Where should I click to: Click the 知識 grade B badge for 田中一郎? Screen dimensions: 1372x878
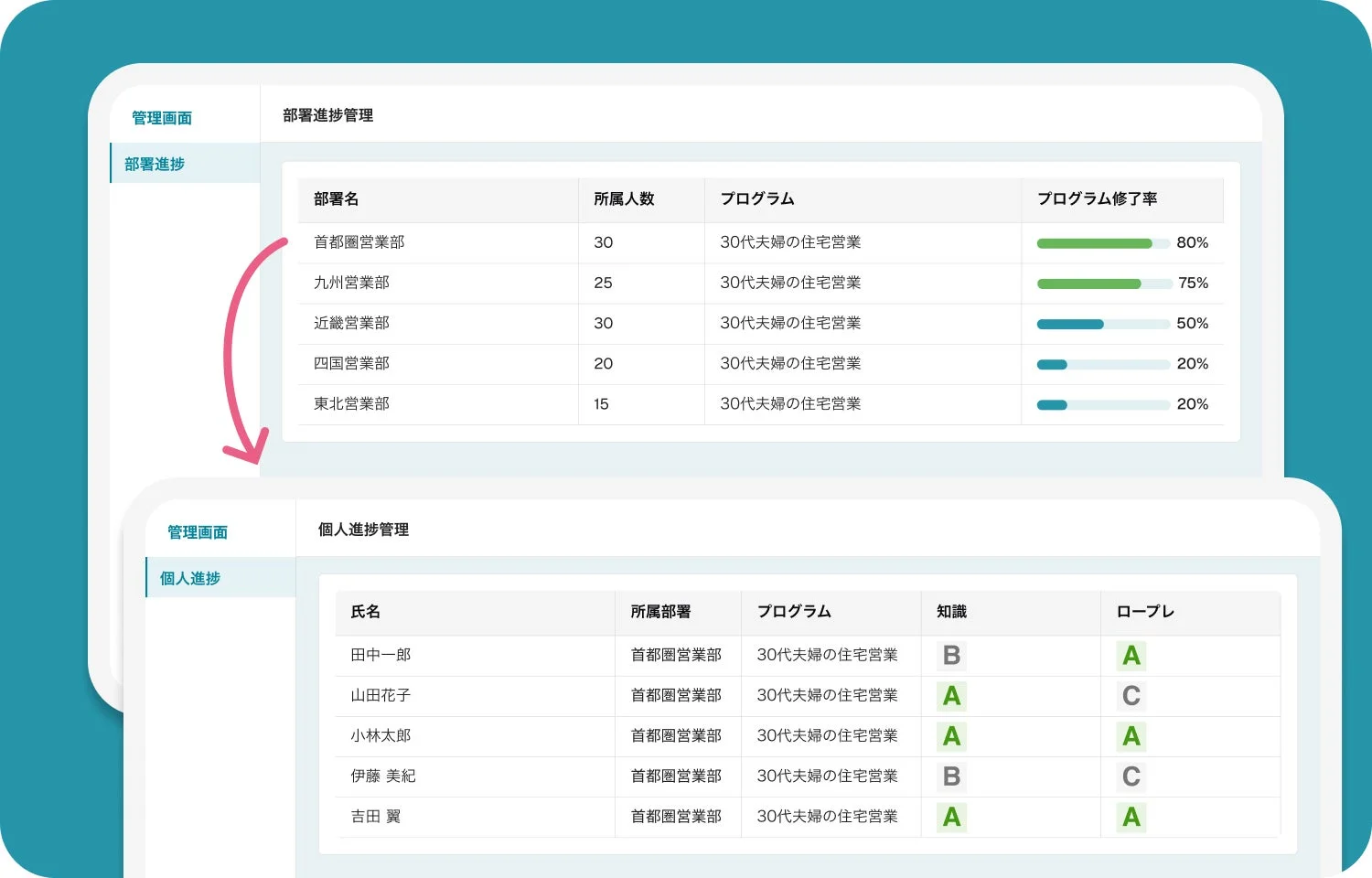pos(951,656)
